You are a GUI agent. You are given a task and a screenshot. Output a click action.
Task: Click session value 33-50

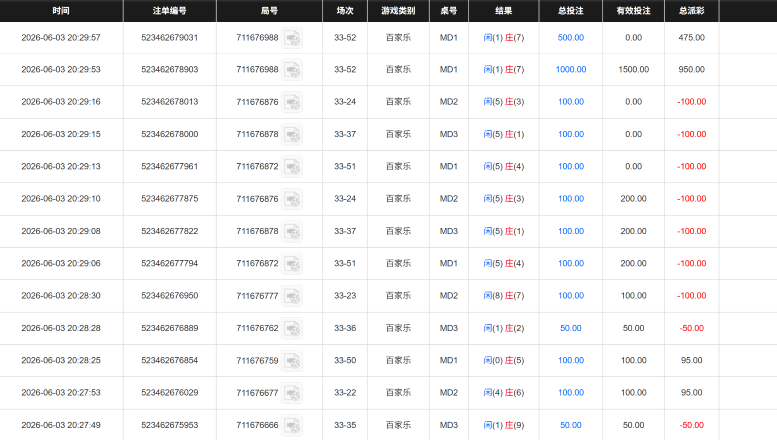(345, 360)
